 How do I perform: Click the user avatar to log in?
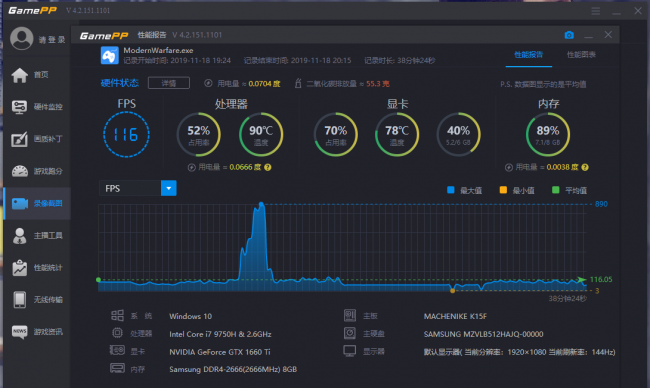point(22,39)
